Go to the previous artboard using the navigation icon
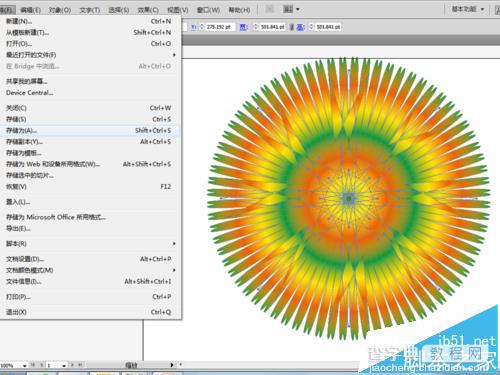 click(x=41, y=365)
